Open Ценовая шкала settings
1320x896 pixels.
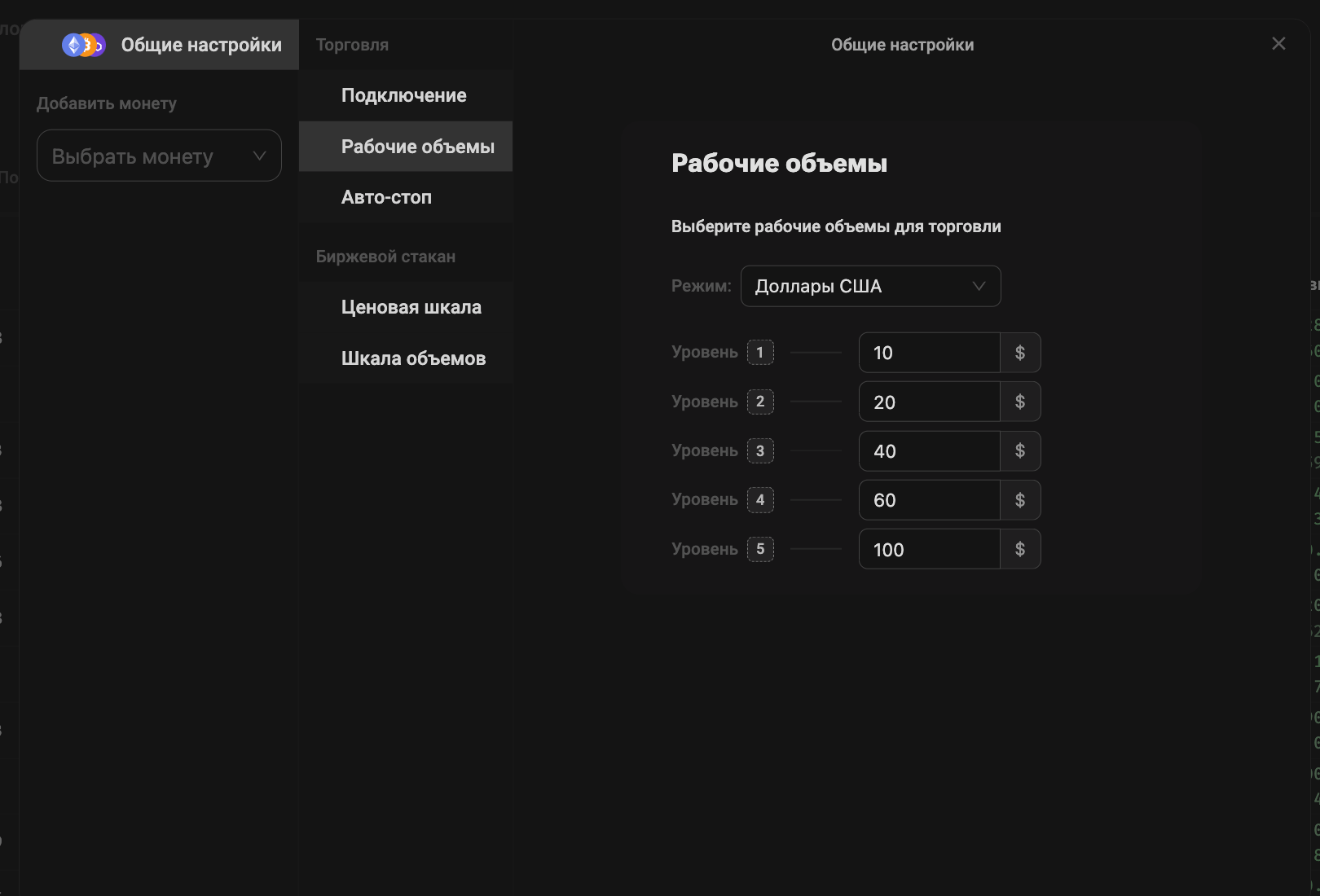405,307
